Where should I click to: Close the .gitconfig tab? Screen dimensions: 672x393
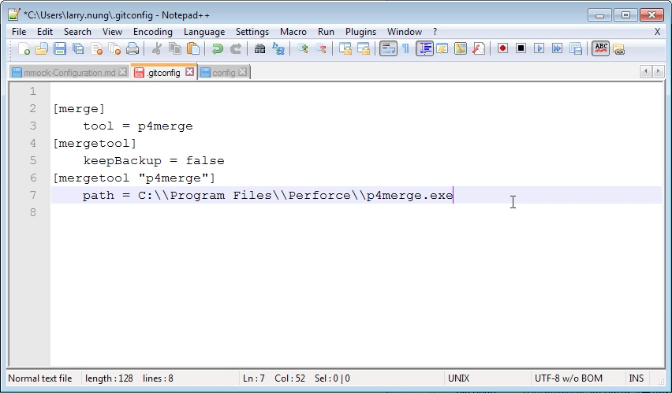coord(189,72)
